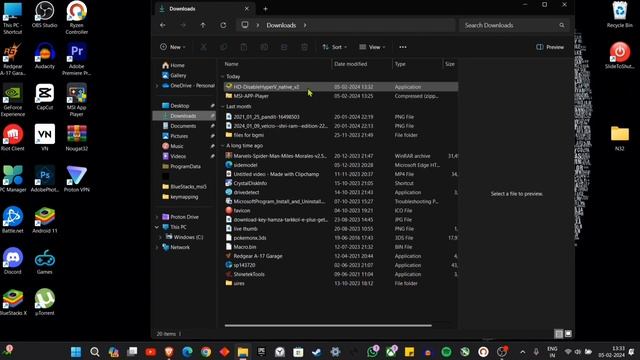Sort by Date modified column header

coord(362,64)
